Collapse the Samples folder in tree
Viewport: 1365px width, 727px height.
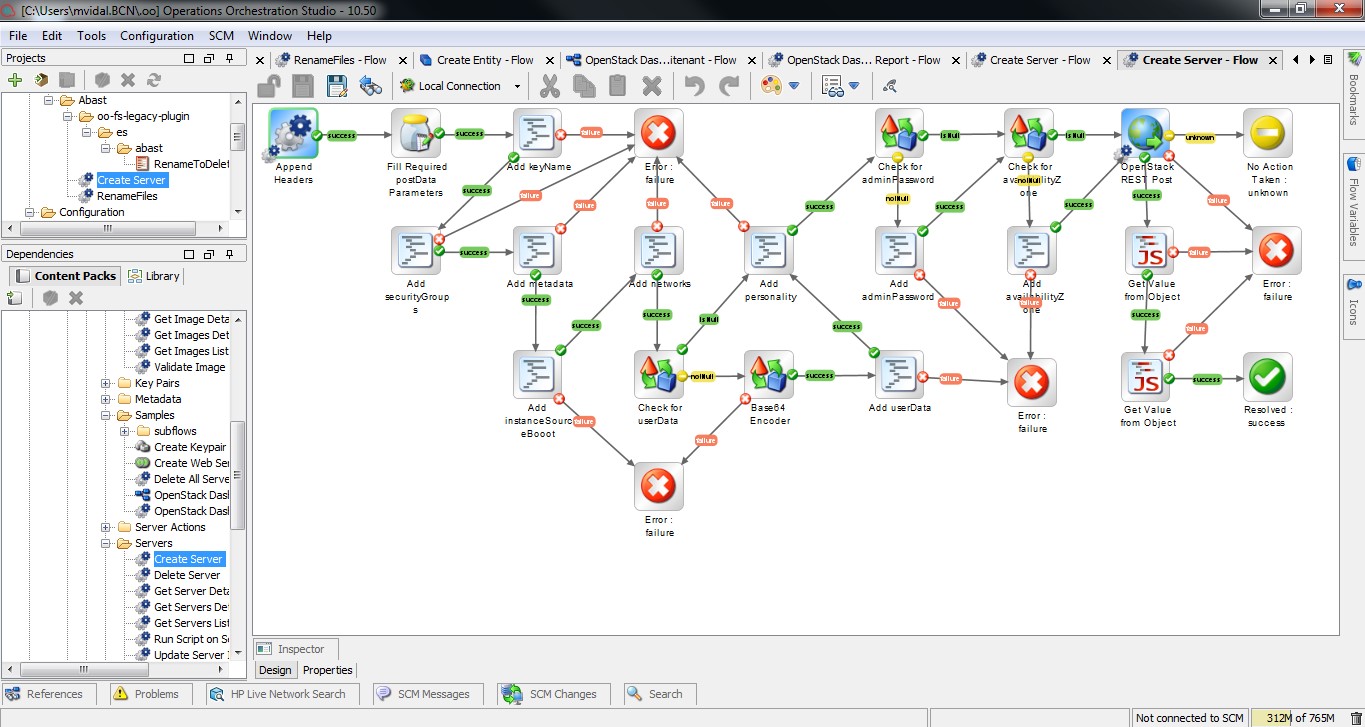click(x=106, y=415)
